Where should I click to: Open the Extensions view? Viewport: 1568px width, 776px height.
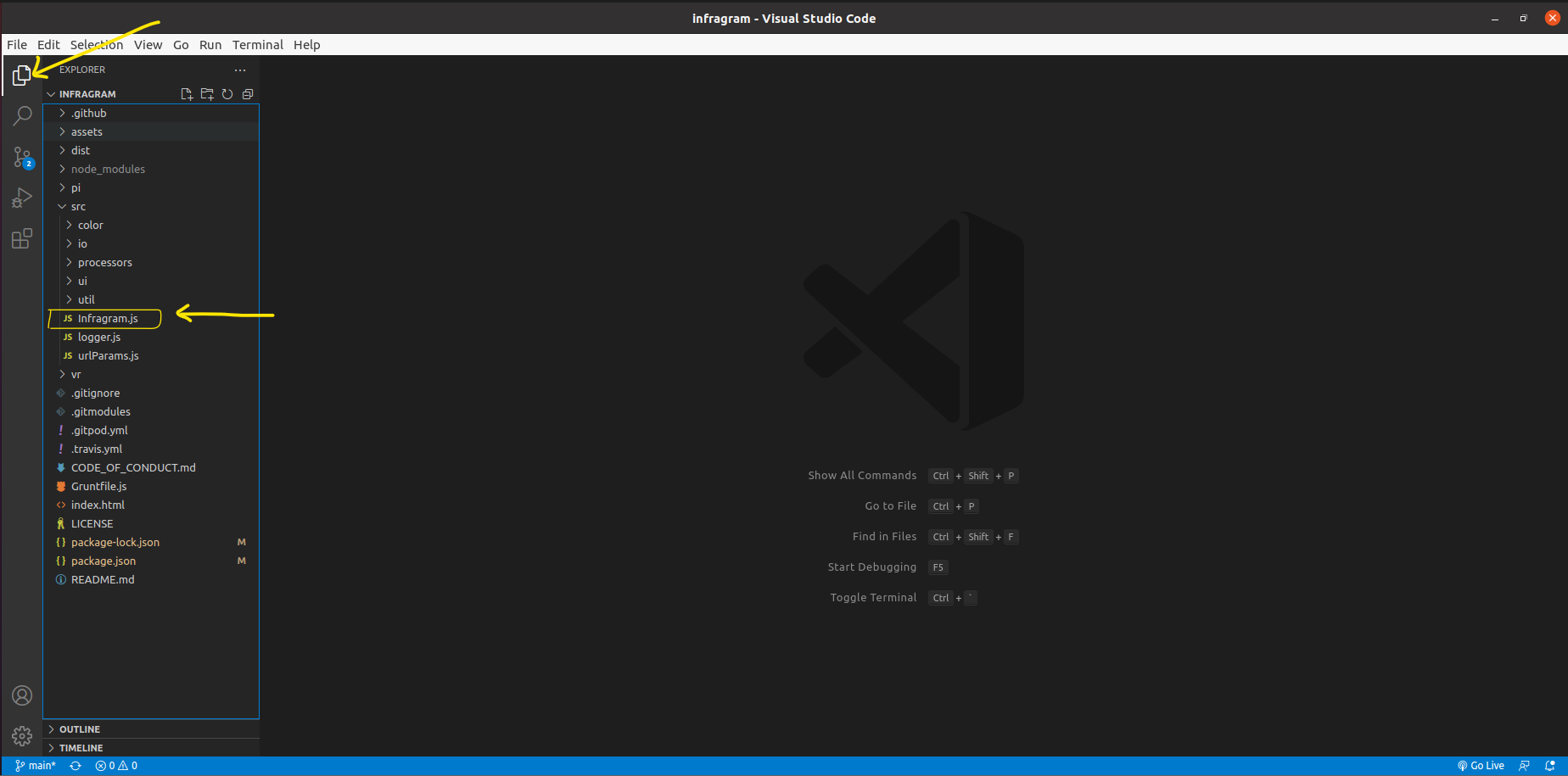[22, 238]
